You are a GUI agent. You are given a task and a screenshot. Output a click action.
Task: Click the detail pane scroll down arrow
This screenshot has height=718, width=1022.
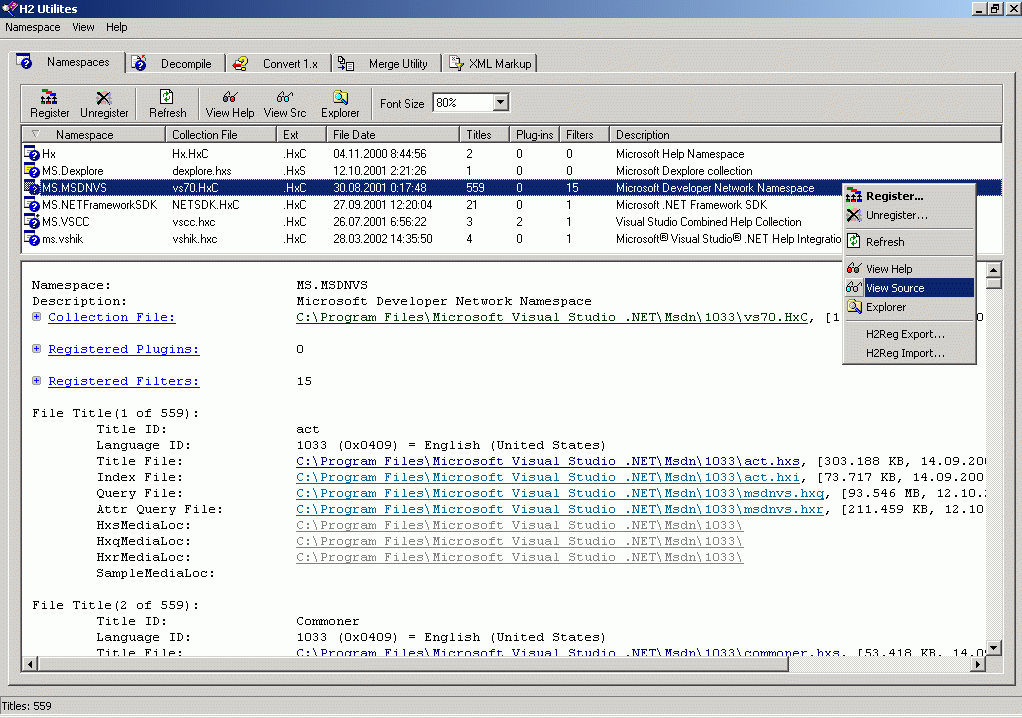click(993, 648)
